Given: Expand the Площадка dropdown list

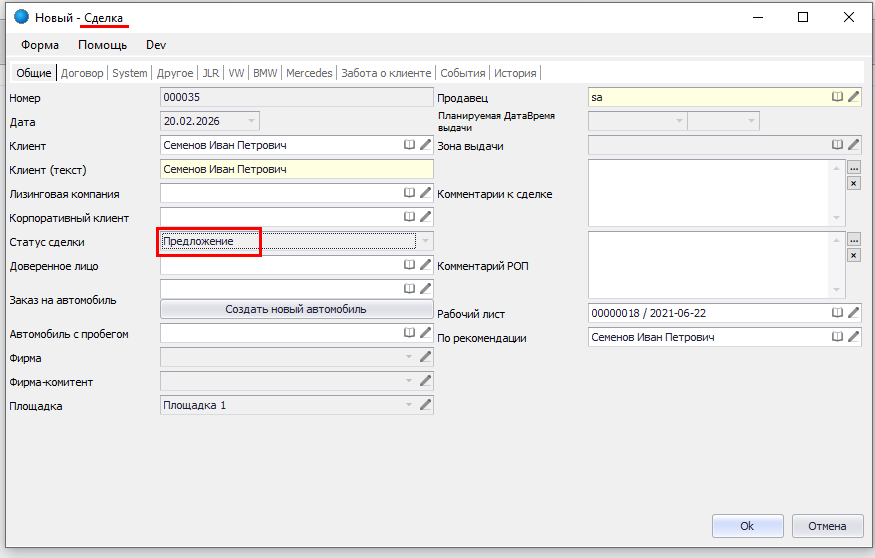Looking at the screenshot, I should coord(408,405).
